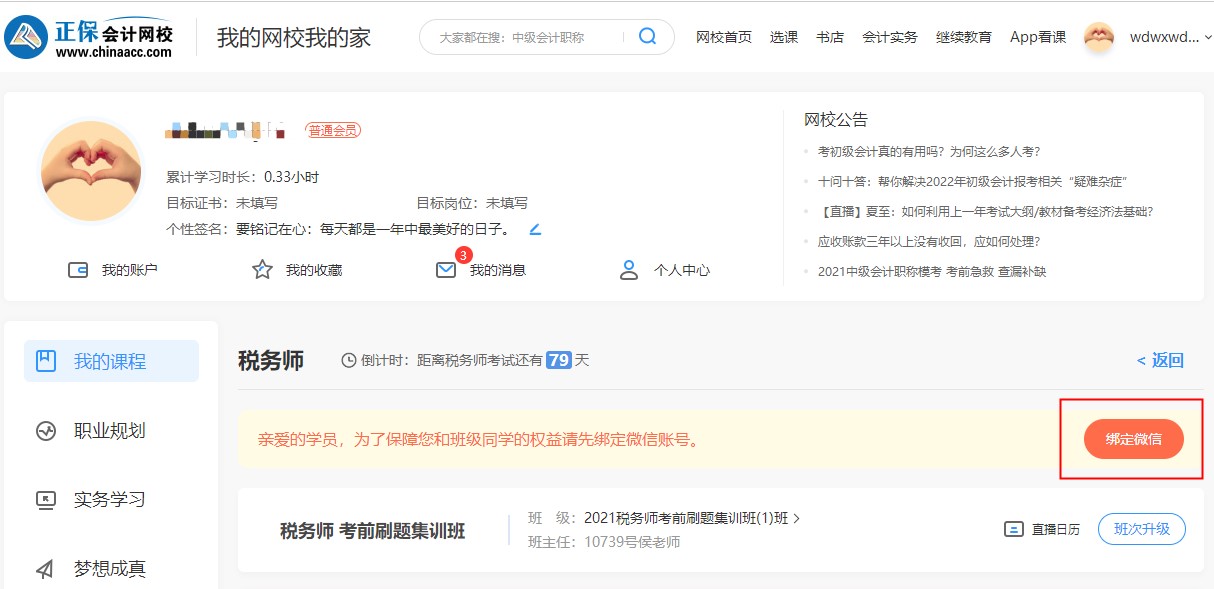Click the 班次升级 button
This screenshot has height=589, width=1214.
[x=1142, y=529]
